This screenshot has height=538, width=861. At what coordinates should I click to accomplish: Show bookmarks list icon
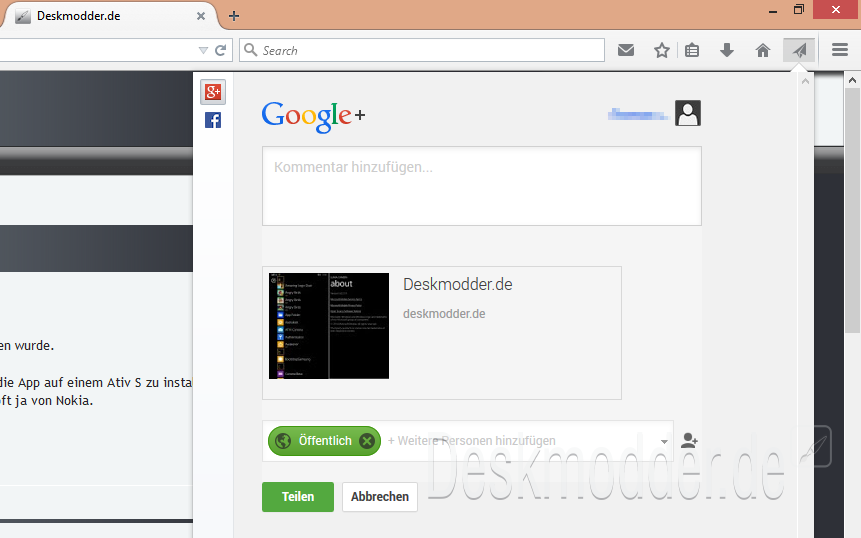point(692,51)
